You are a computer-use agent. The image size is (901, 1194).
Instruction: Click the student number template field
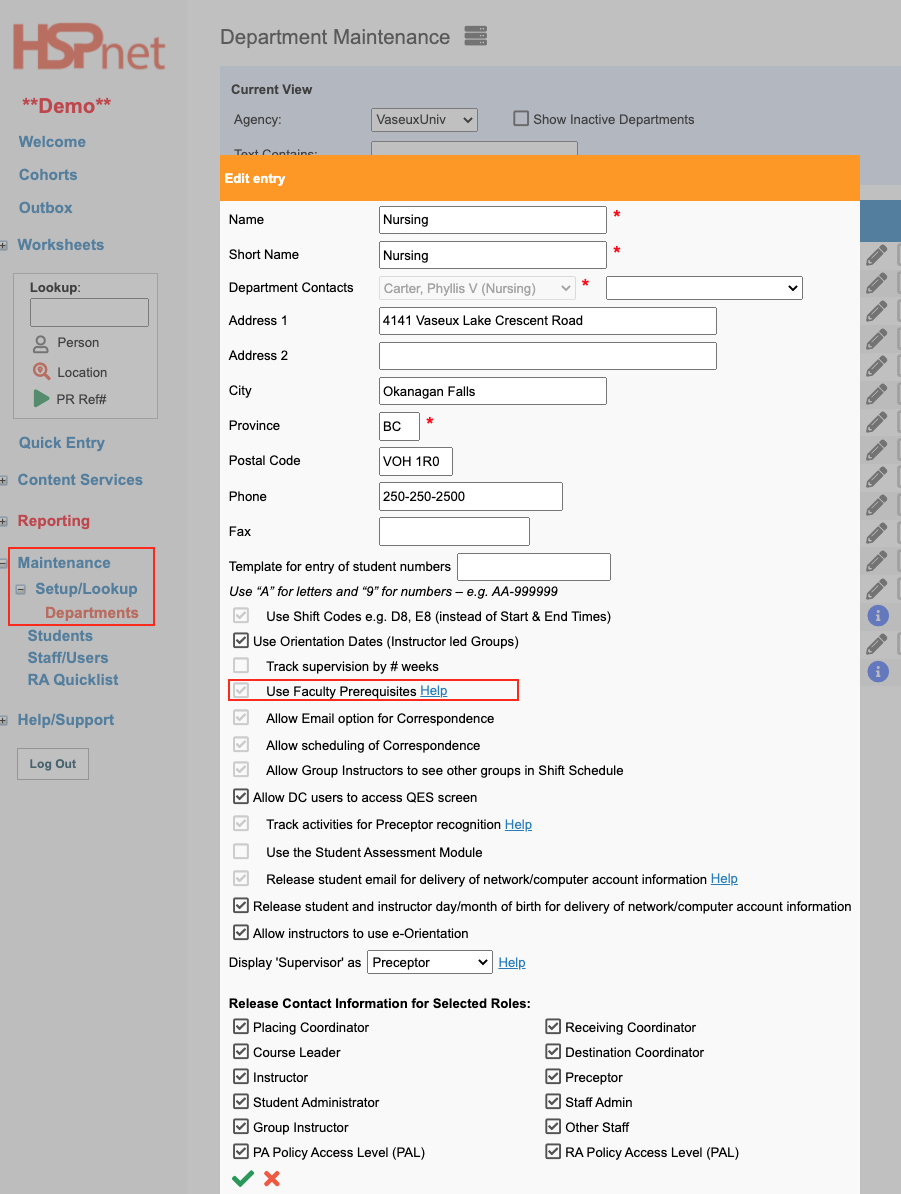534,567
